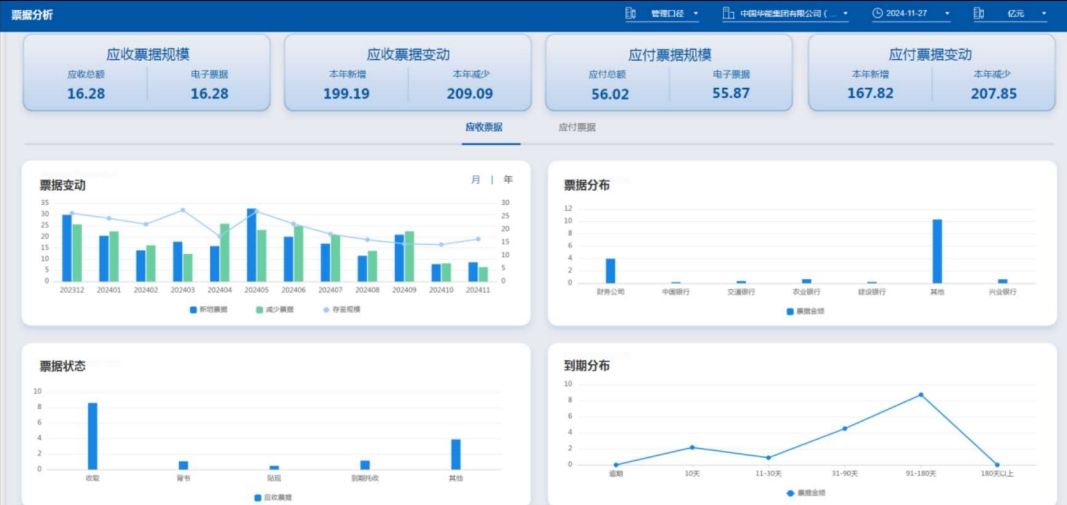Image resolution: width=1067 pixels, height=505 pixels.
Task: Click the 91-180天 data point in 到期分布
Action: (921, 395)
